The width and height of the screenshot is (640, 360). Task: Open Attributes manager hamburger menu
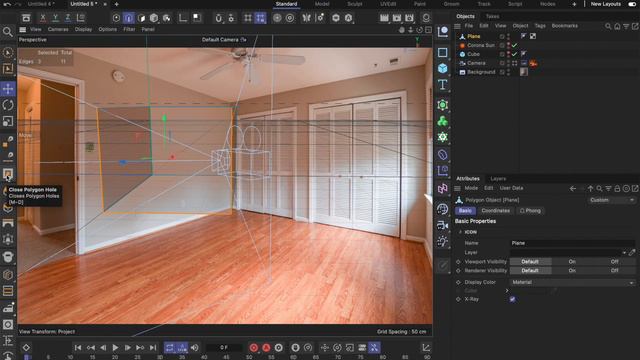click(458, 188)
